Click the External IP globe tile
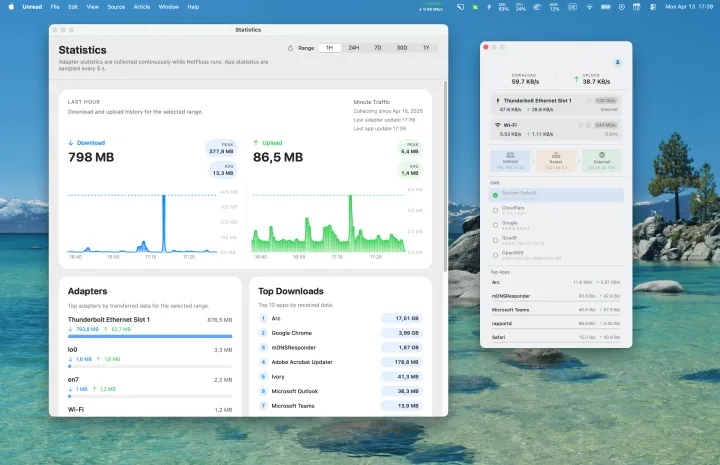Viewport: 720px width, 465px height. click(602, 161)
